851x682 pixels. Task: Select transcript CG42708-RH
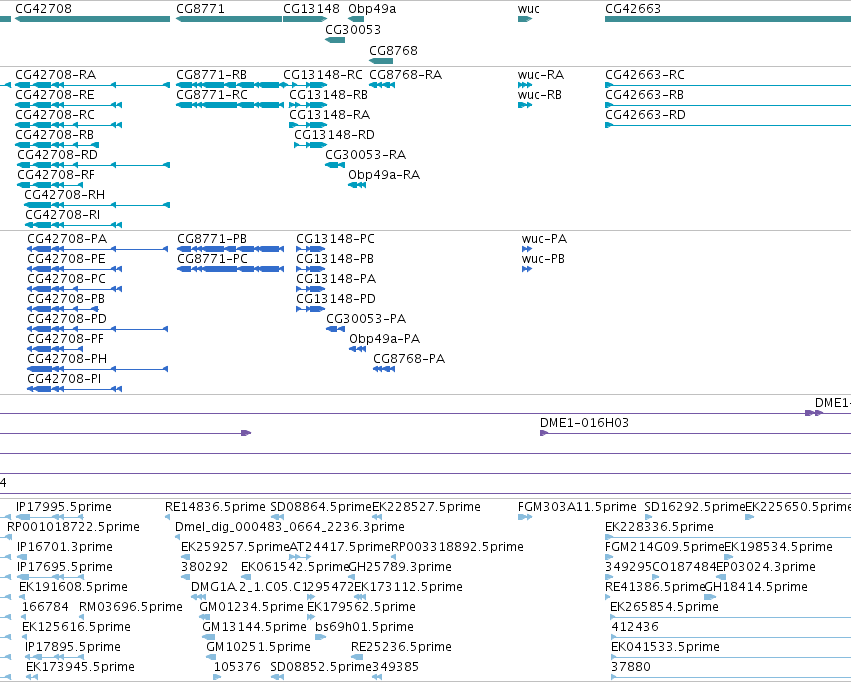coord(65,195)
